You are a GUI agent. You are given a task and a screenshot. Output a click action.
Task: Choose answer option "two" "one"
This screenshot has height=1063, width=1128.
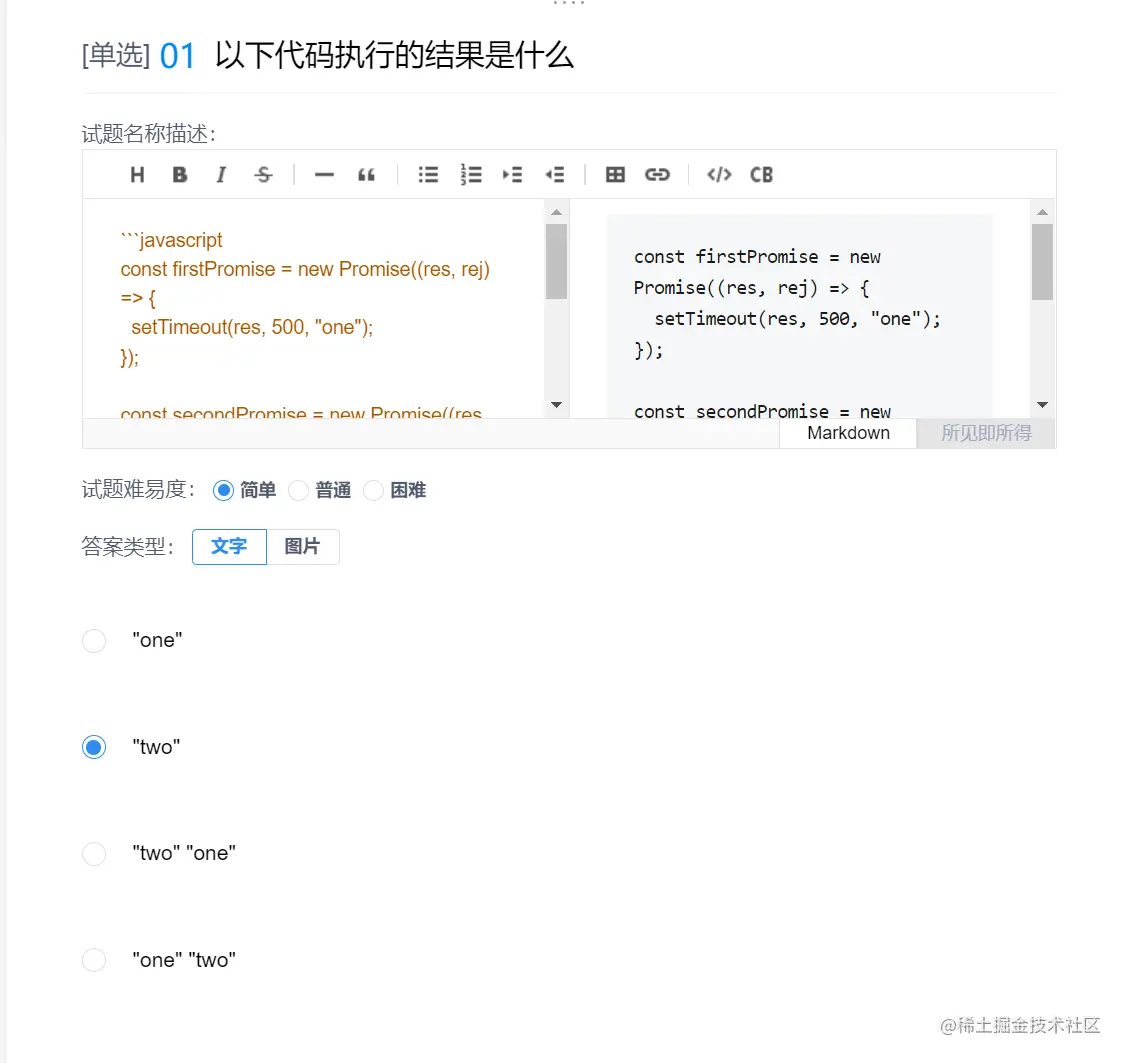click(x=94, y=854)
